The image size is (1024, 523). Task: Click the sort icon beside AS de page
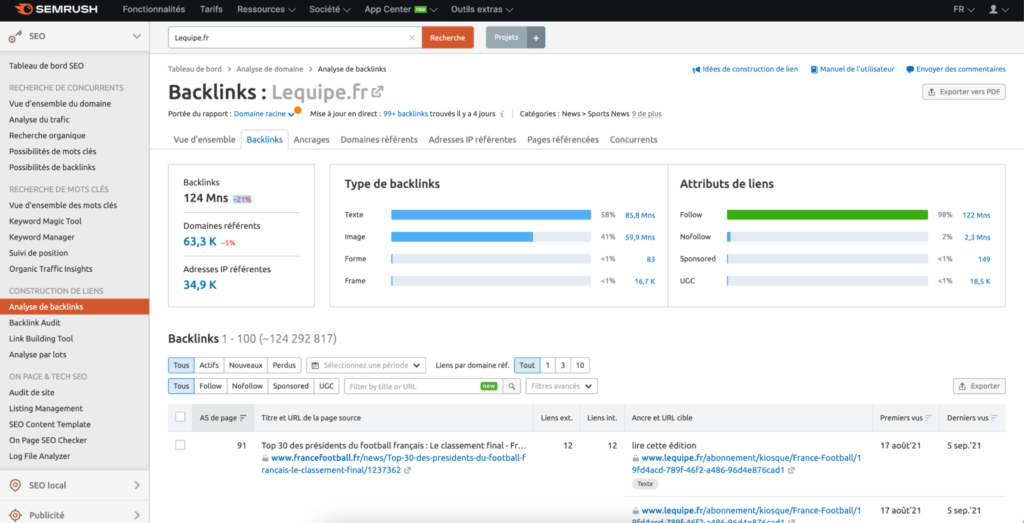243,418
